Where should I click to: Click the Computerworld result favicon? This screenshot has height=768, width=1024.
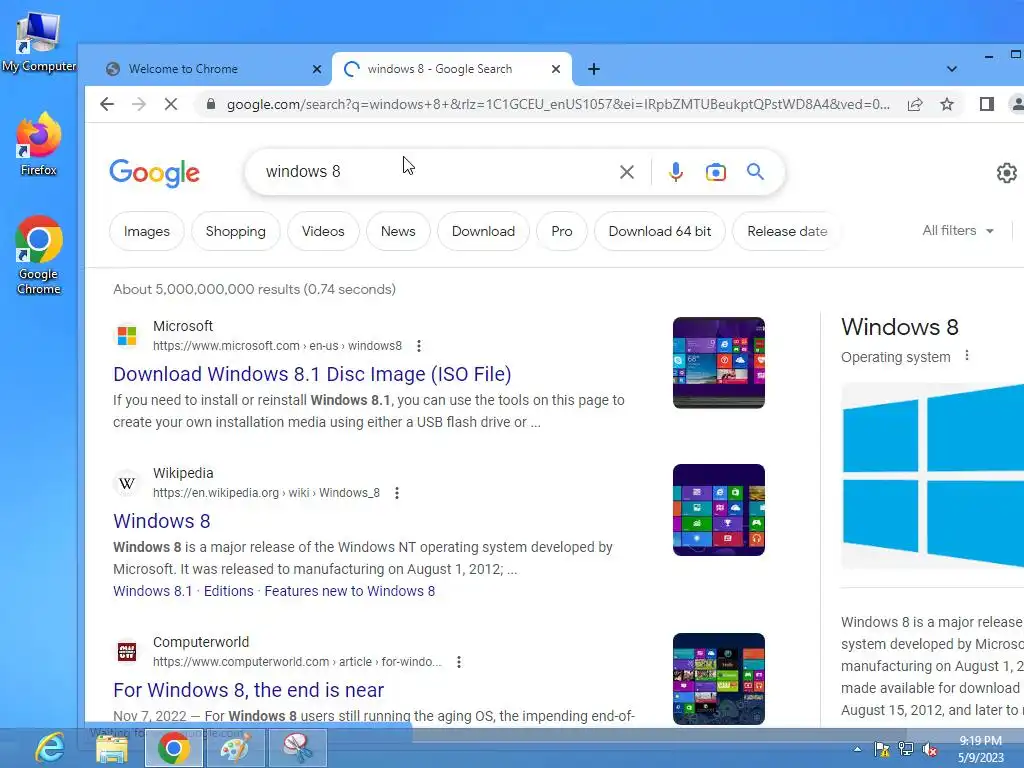click(x=127, y=652)
